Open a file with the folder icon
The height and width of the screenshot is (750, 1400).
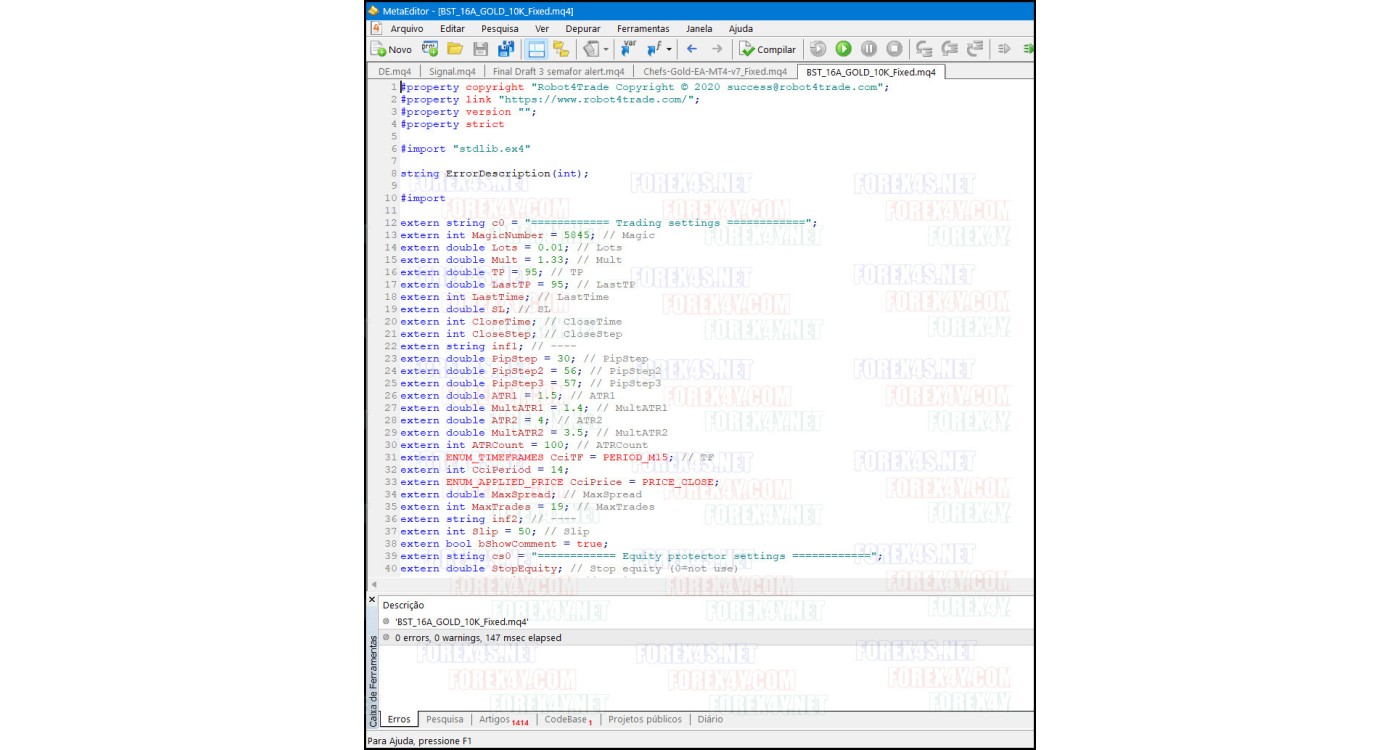click(455, 49)
